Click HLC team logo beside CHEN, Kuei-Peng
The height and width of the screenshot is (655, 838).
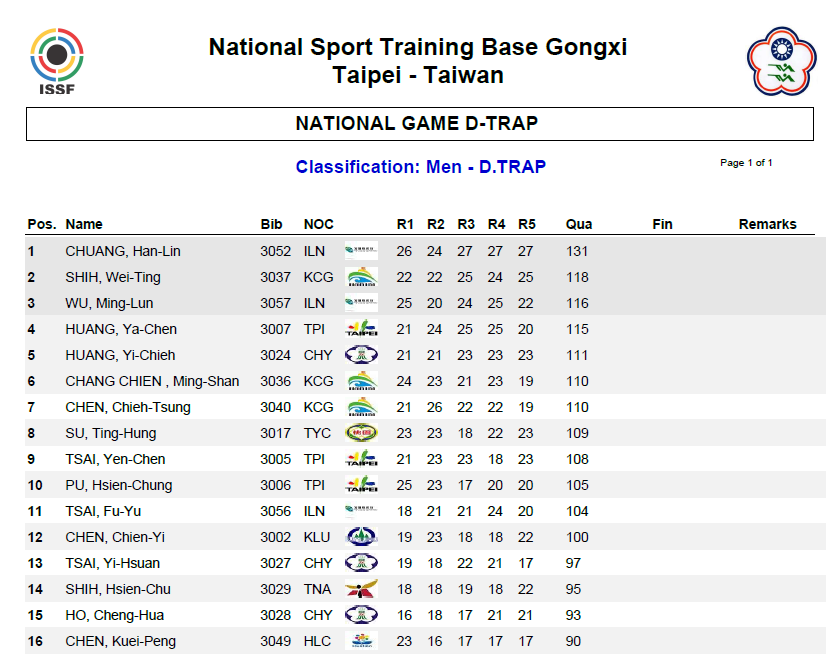pos(361,641)
